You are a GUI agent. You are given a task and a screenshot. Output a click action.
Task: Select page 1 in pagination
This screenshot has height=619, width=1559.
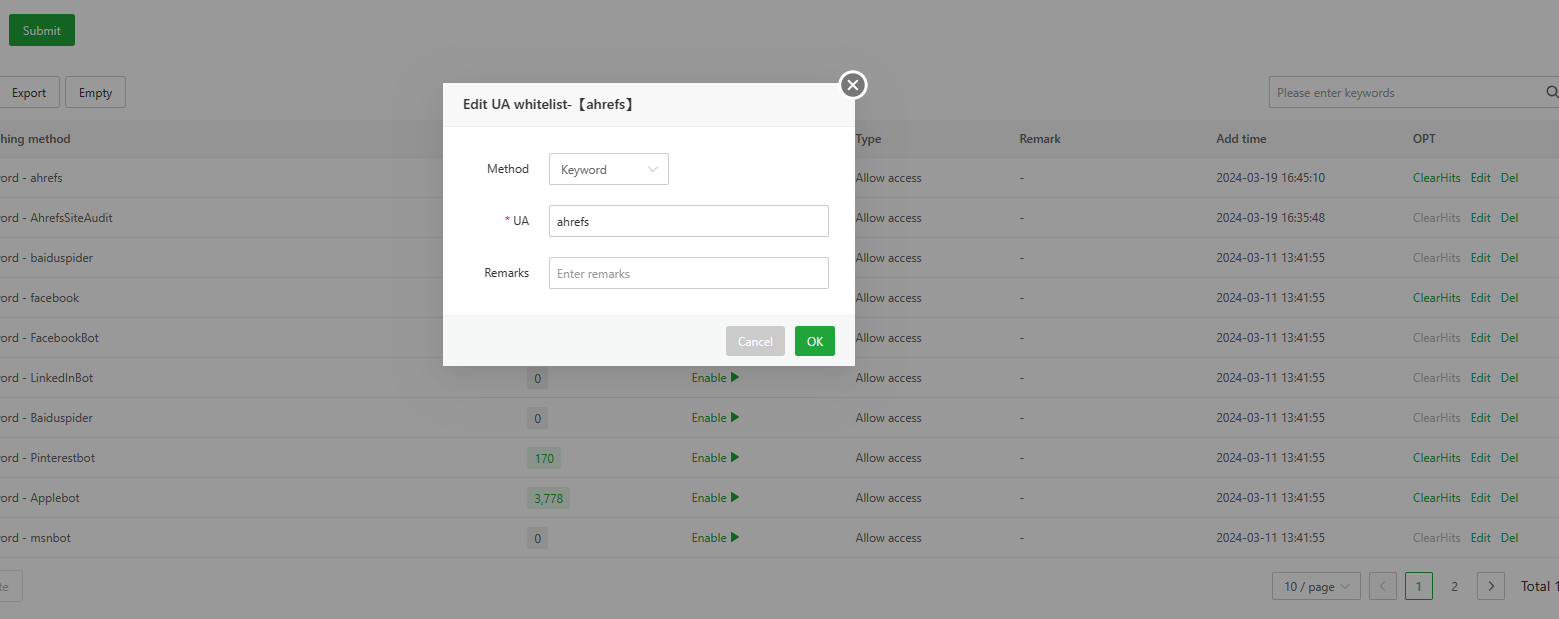[1418, 586]
